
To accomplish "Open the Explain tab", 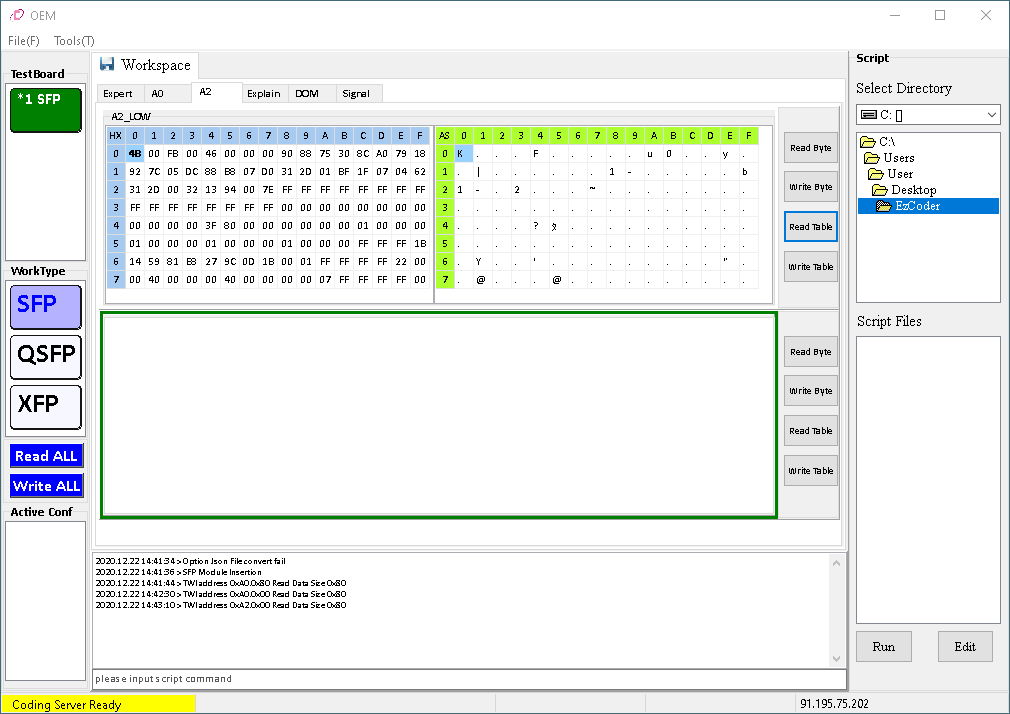I will (264, 94).
